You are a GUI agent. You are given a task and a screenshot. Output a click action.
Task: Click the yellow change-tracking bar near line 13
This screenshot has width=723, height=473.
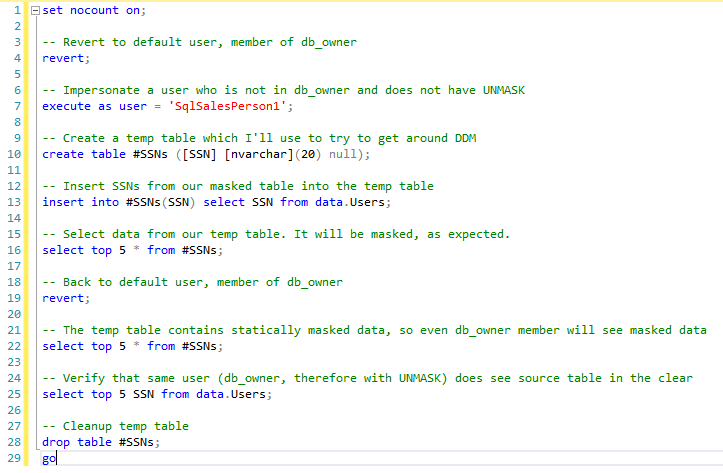(x=26, y=202)
